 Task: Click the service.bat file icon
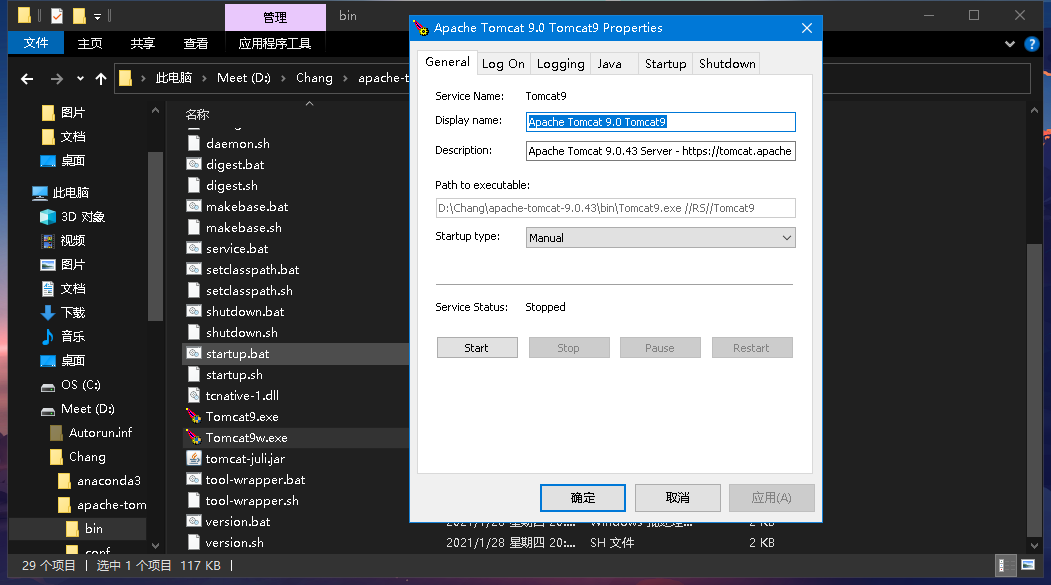(194, 249)
